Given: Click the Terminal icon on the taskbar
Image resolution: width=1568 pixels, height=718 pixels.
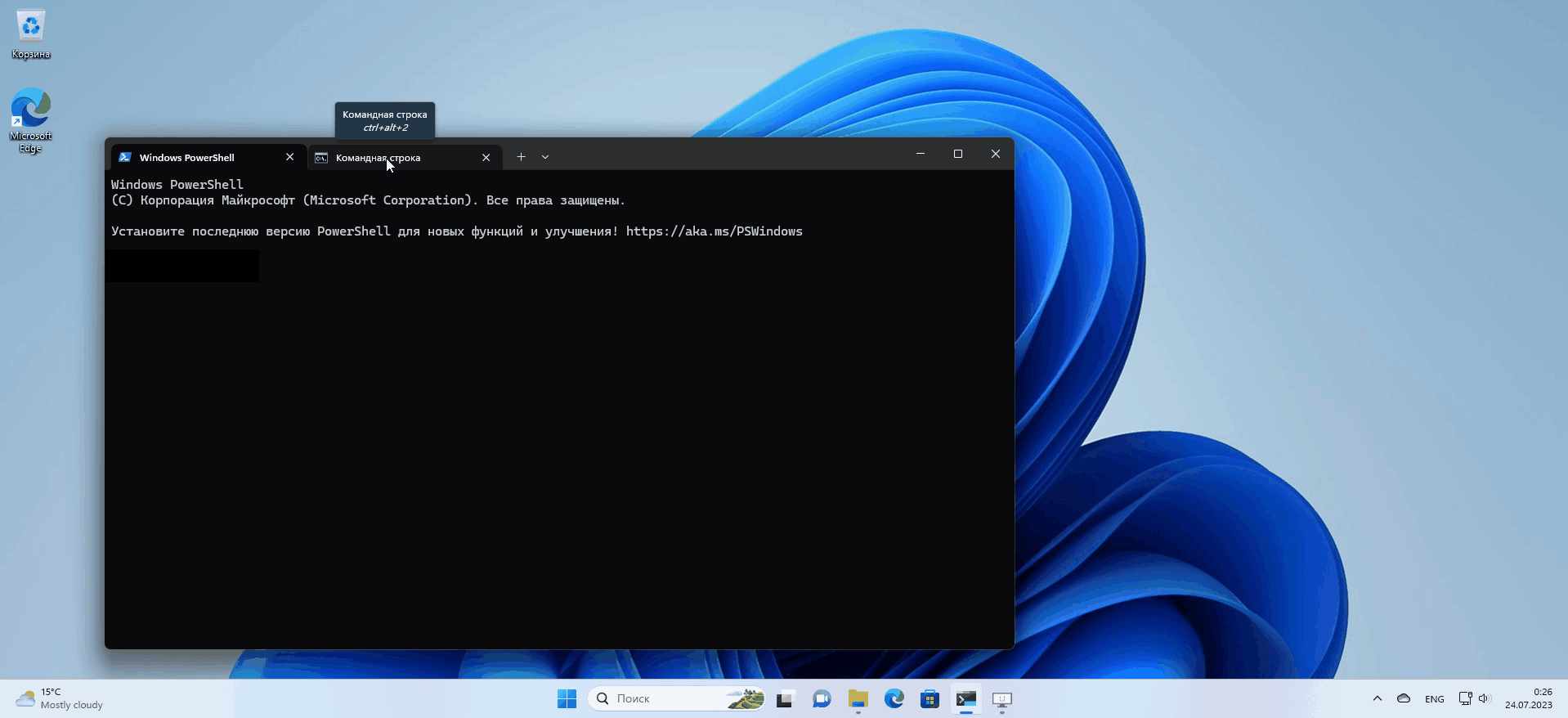Looking at the screenshot, I should point(966,698).
